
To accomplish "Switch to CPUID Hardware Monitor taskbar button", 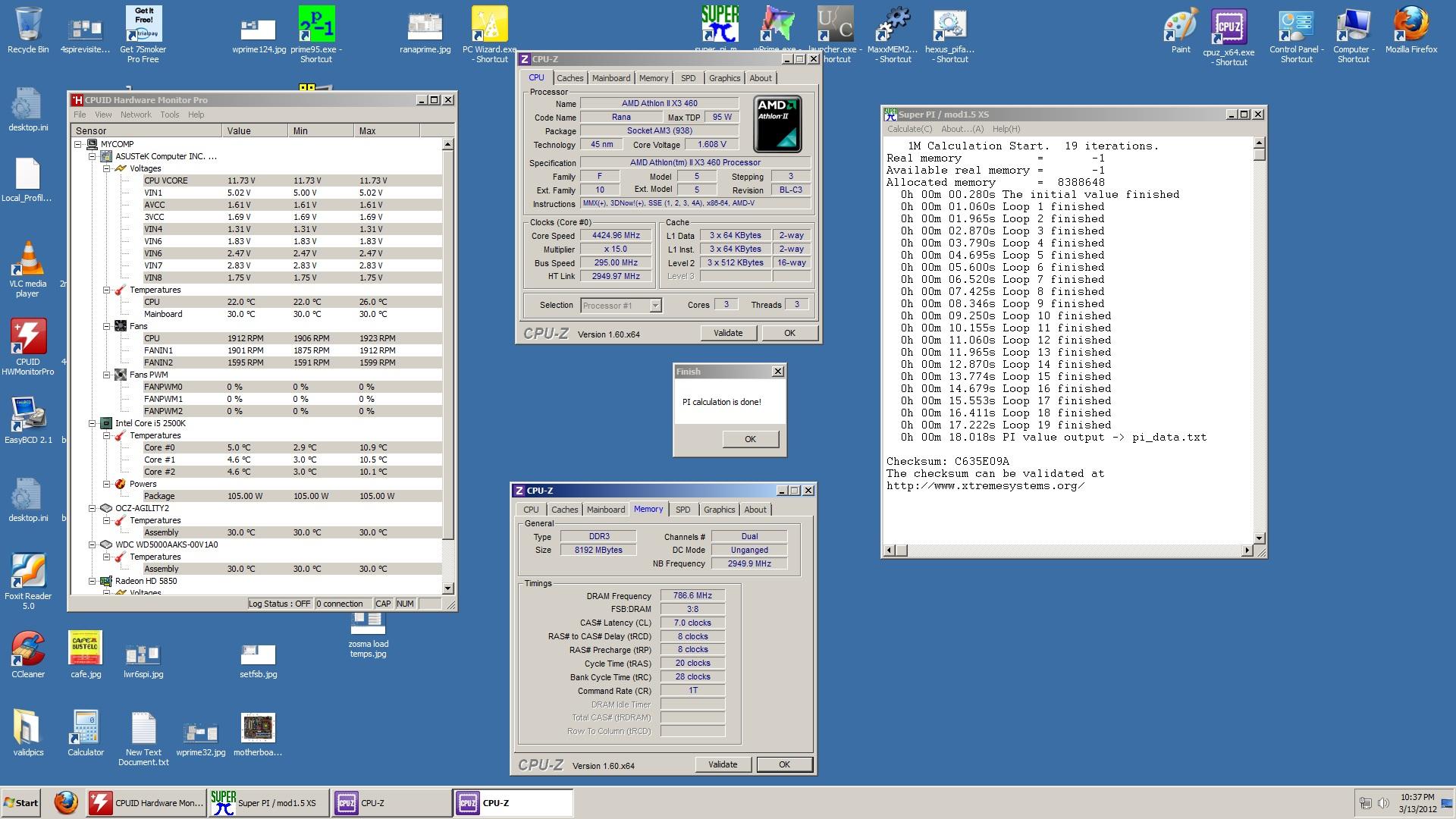I will (146, 802).
